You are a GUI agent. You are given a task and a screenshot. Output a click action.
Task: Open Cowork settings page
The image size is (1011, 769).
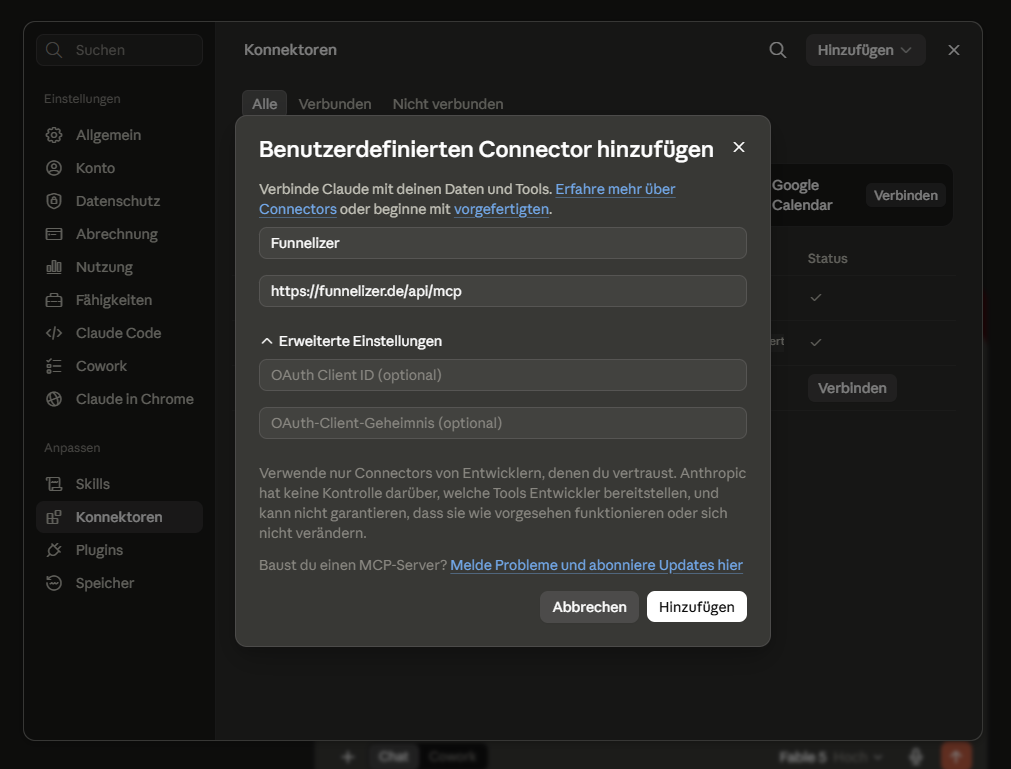pyautogui.click(x=120, y=365)
